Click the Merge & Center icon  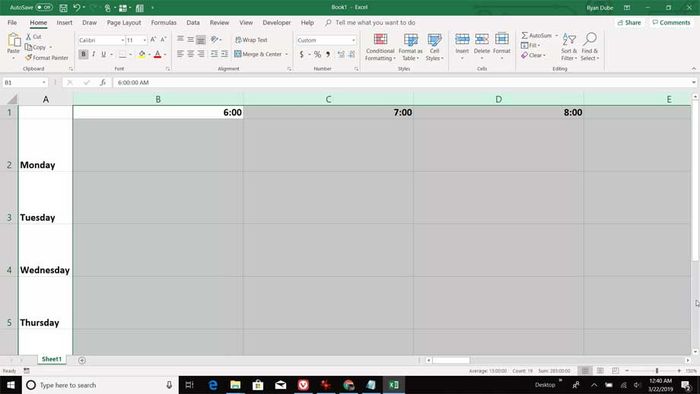[x=238, y=54]
